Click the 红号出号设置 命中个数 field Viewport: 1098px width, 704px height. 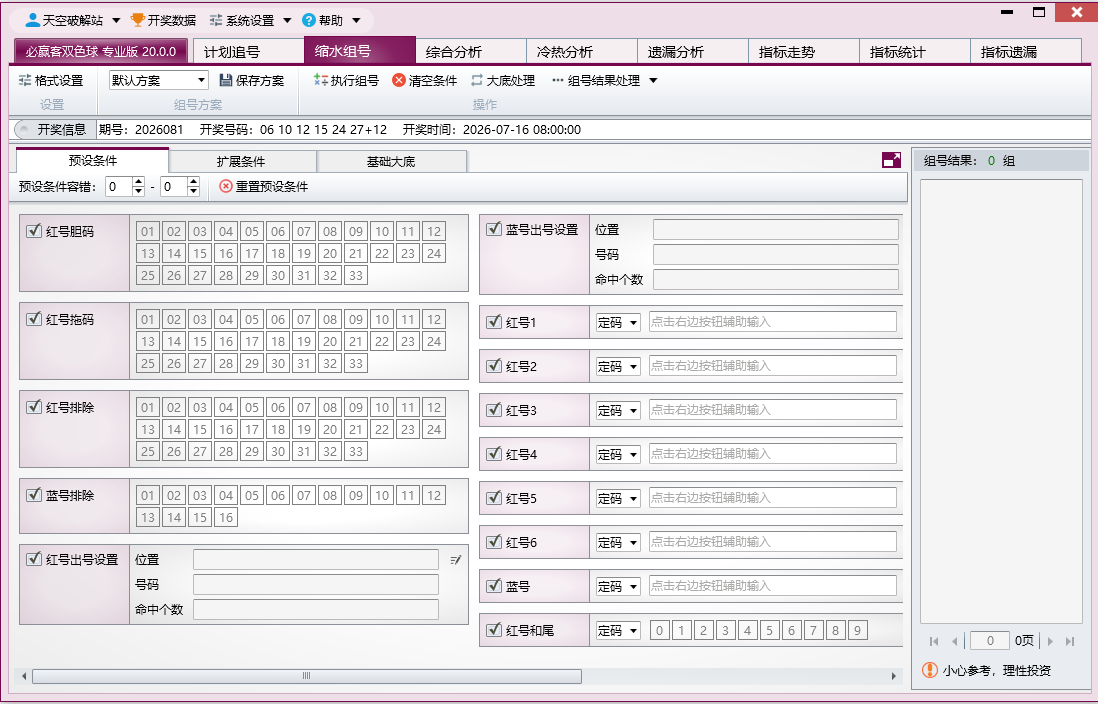(316, 609)
